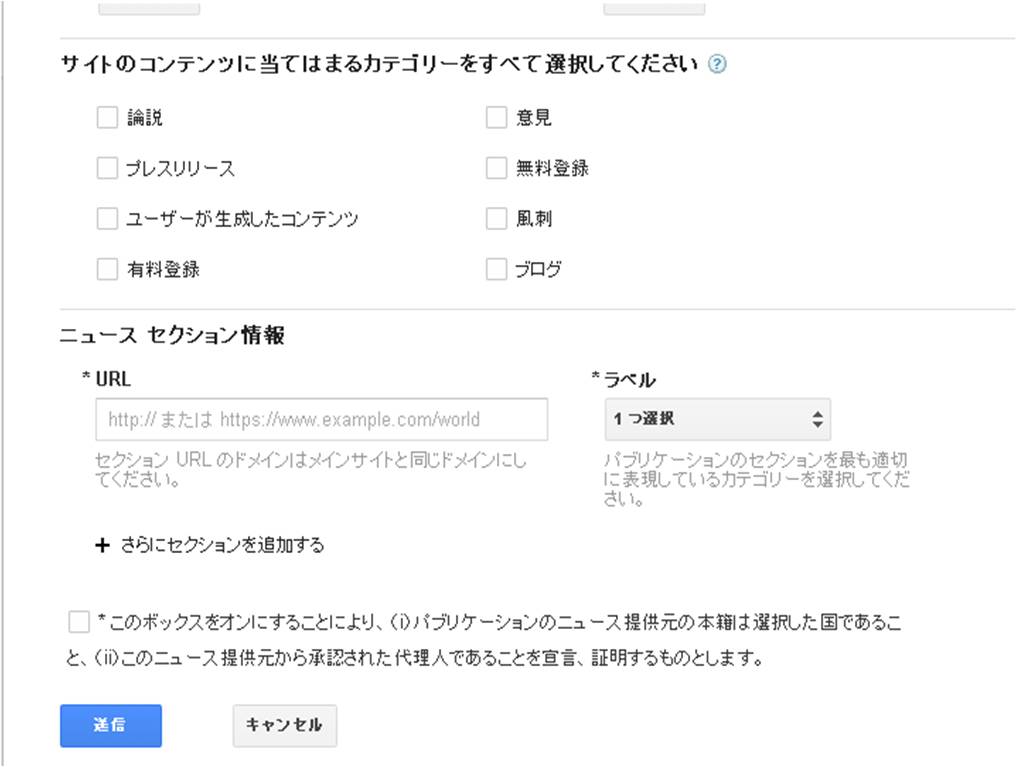Click the plus icon to add a section
1029x767 pixels.
(x=102, y=546)
